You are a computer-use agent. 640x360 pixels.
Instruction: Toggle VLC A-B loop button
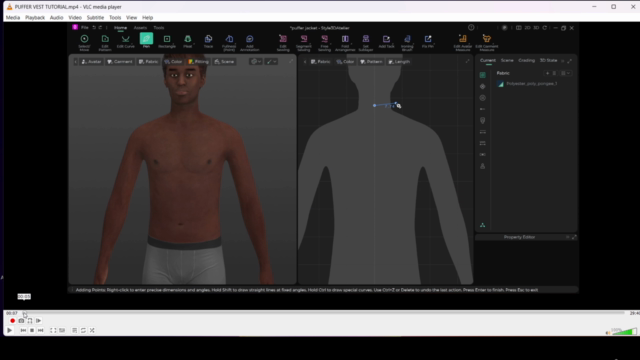click(30, 321)
